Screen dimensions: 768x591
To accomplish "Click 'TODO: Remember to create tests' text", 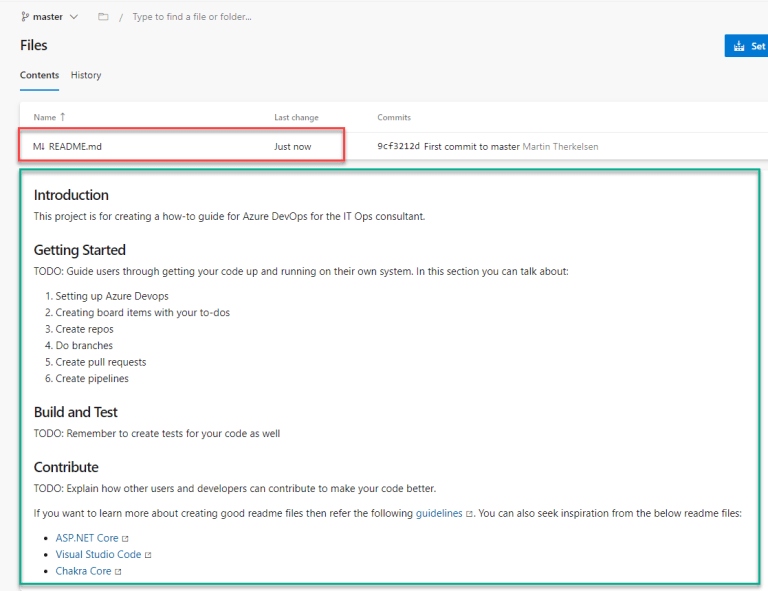I will click(157, 433).
